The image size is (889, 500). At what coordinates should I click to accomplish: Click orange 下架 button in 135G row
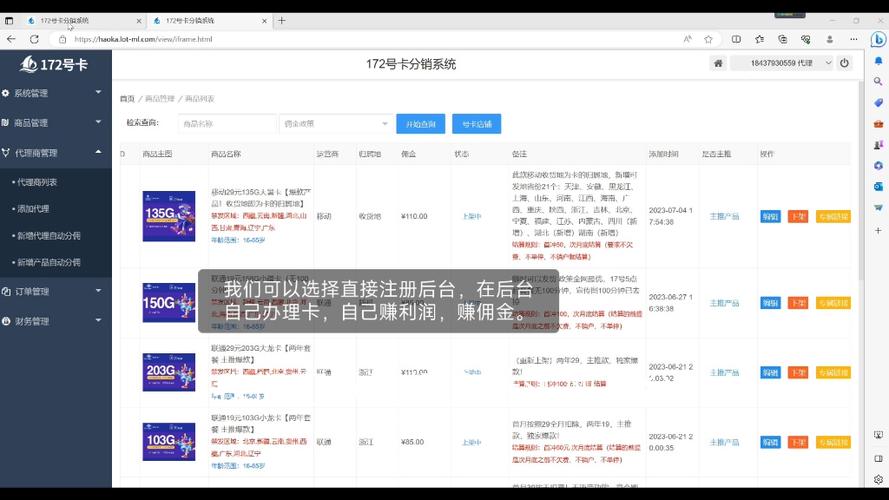[798, 217]
